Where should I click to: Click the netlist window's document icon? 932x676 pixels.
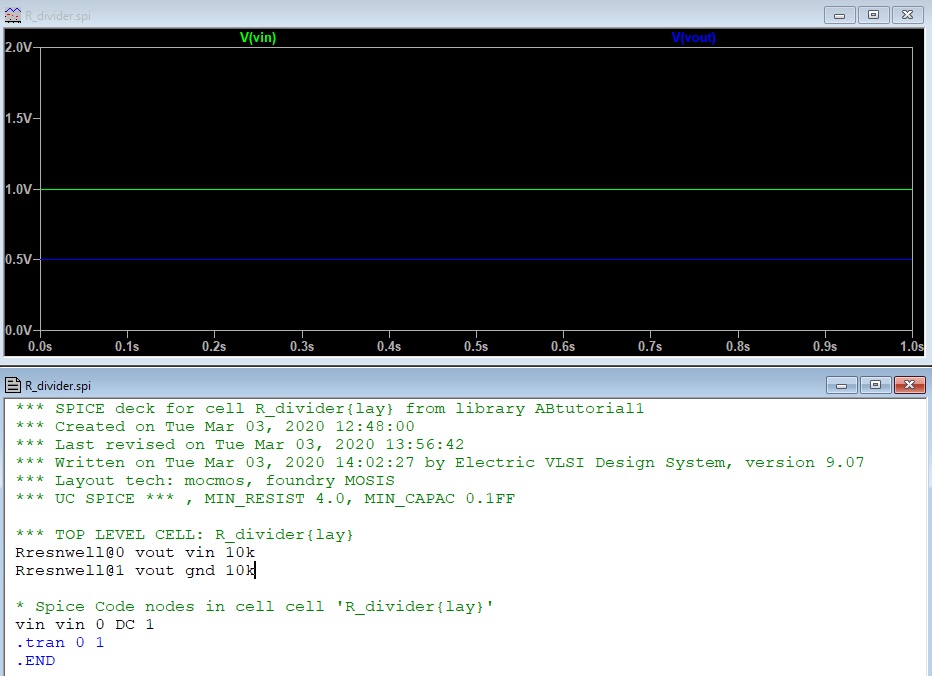tap(12, 385)
